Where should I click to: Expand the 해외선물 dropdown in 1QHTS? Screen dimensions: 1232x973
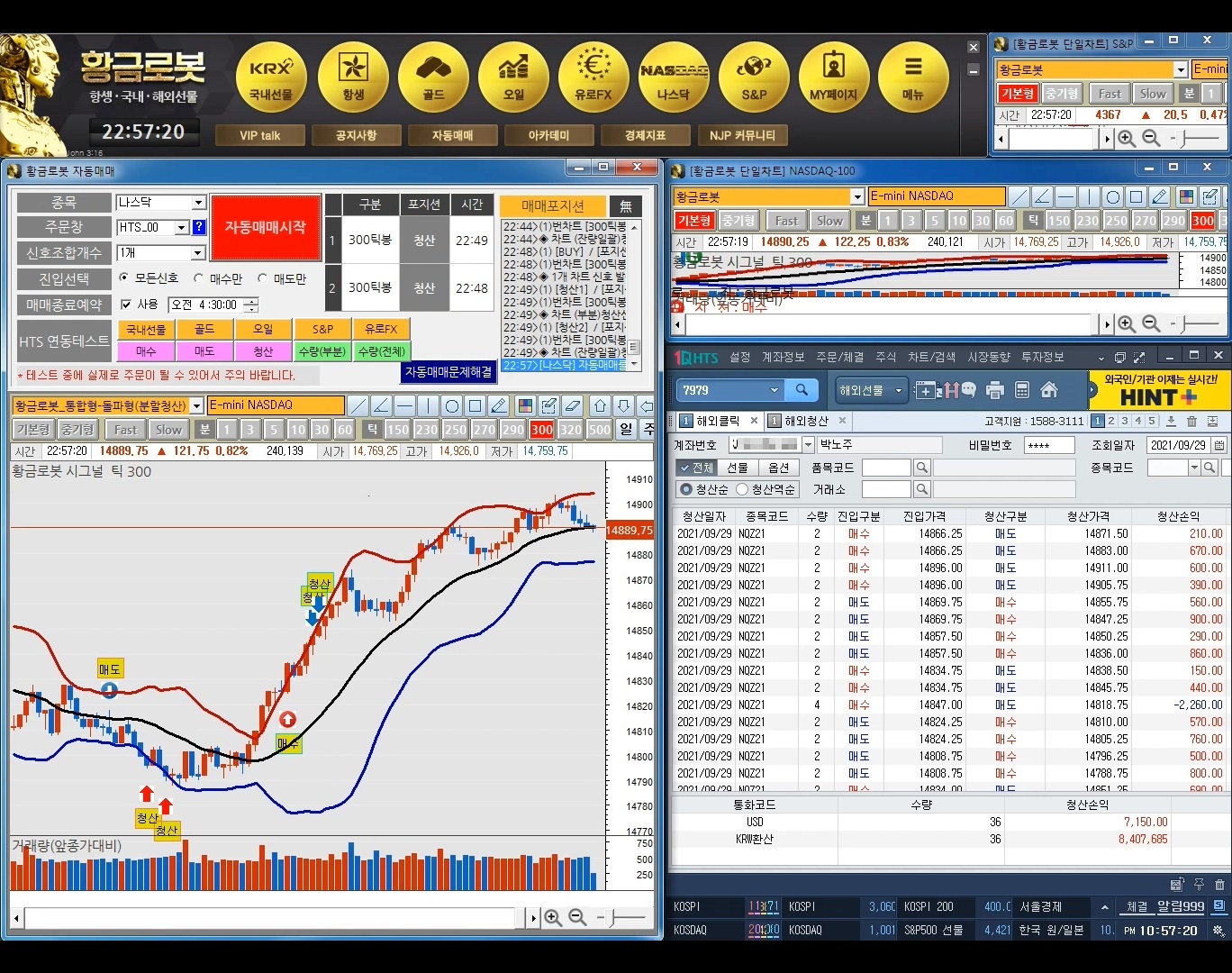click(898, 390)
